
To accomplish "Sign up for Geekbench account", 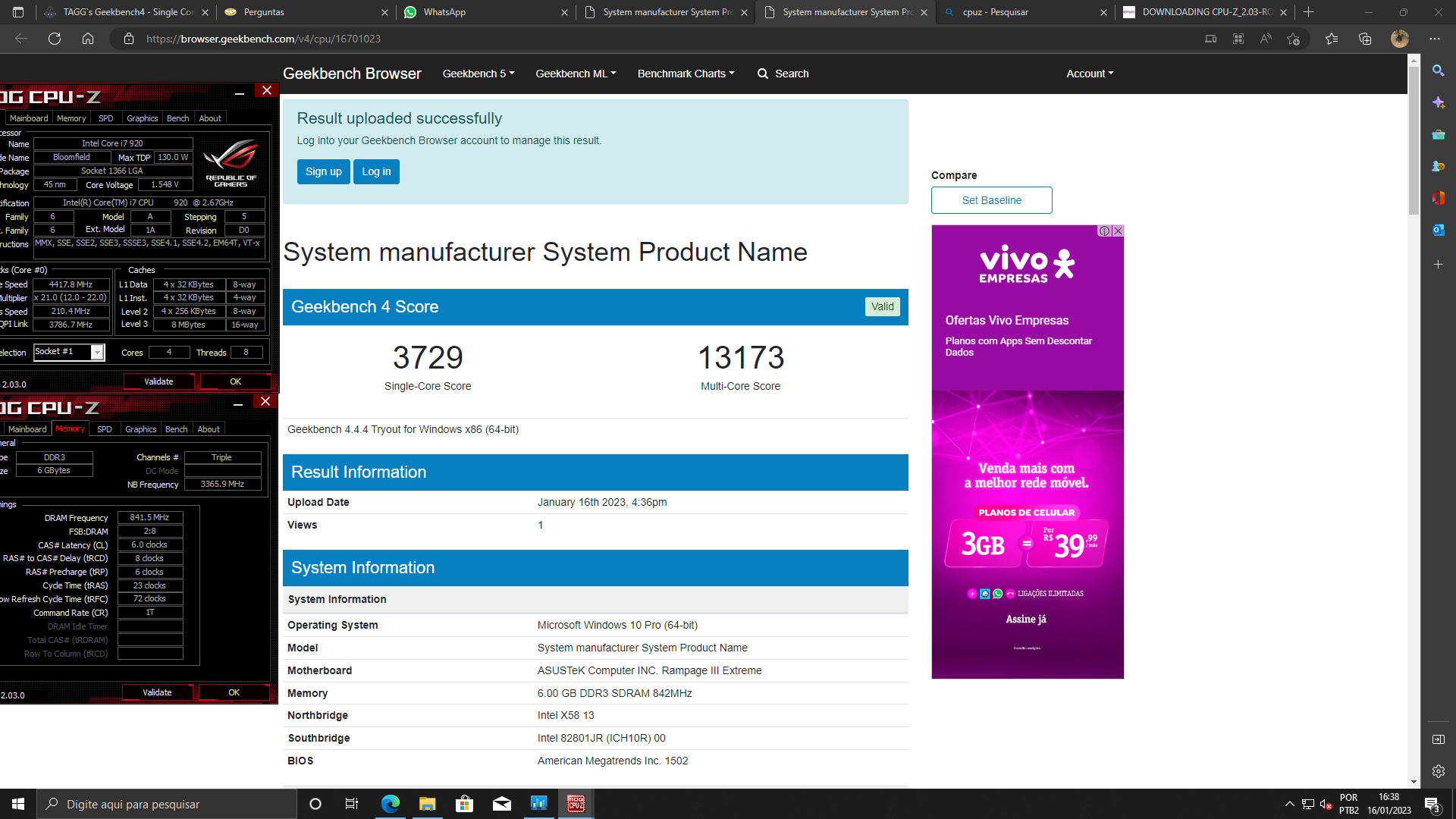I will [x=324, y=172].
